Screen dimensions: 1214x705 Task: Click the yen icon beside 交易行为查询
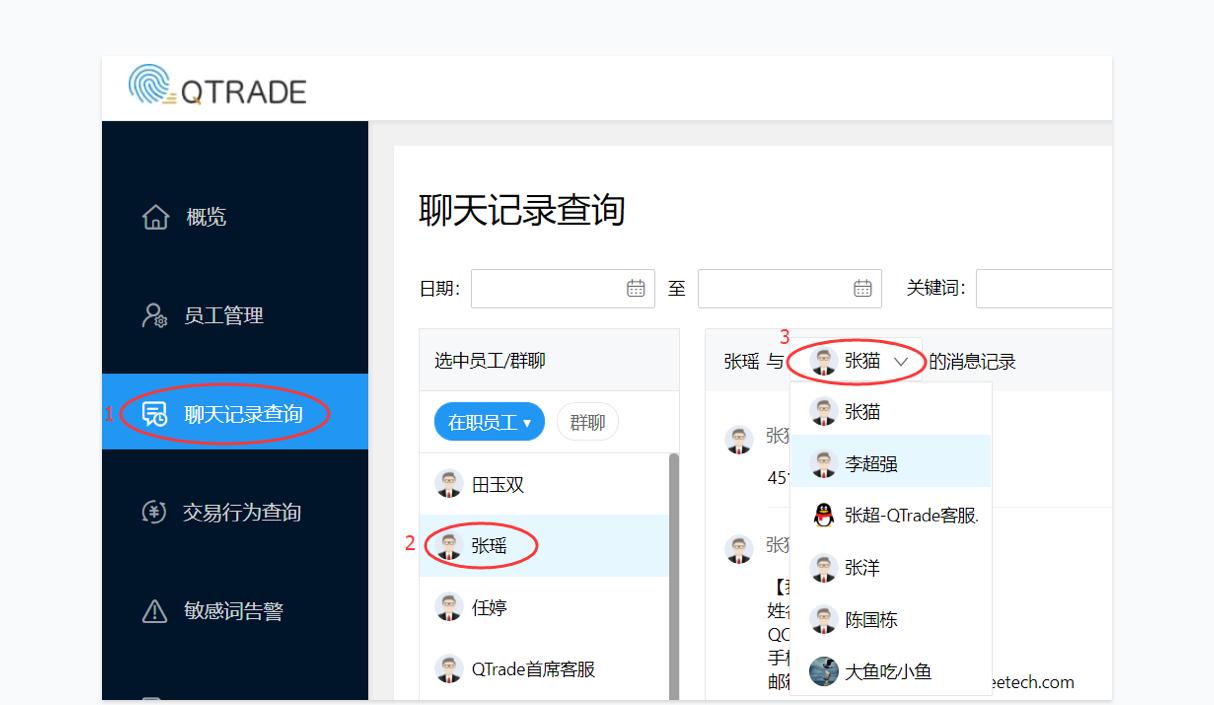[x=155, y=513]
